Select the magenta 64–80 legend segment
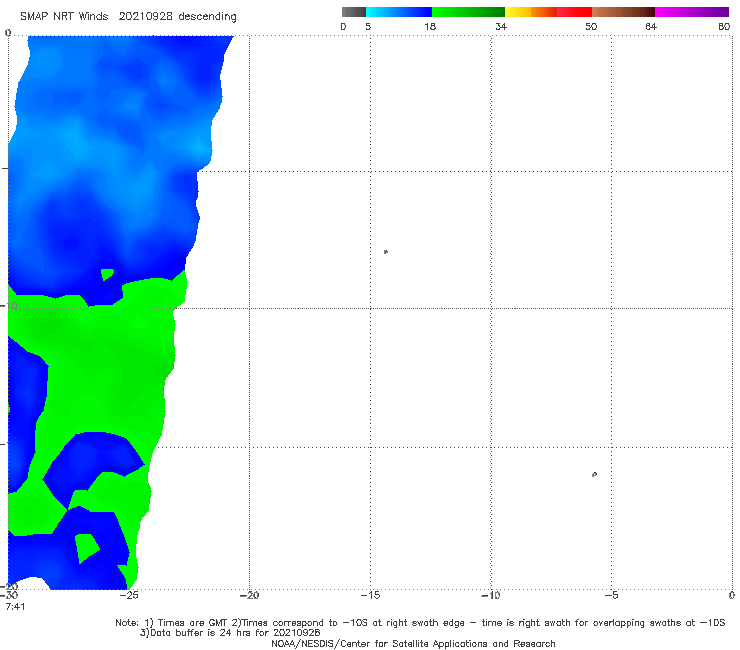This screenshot has width=740, height=650. pos(692,12)
